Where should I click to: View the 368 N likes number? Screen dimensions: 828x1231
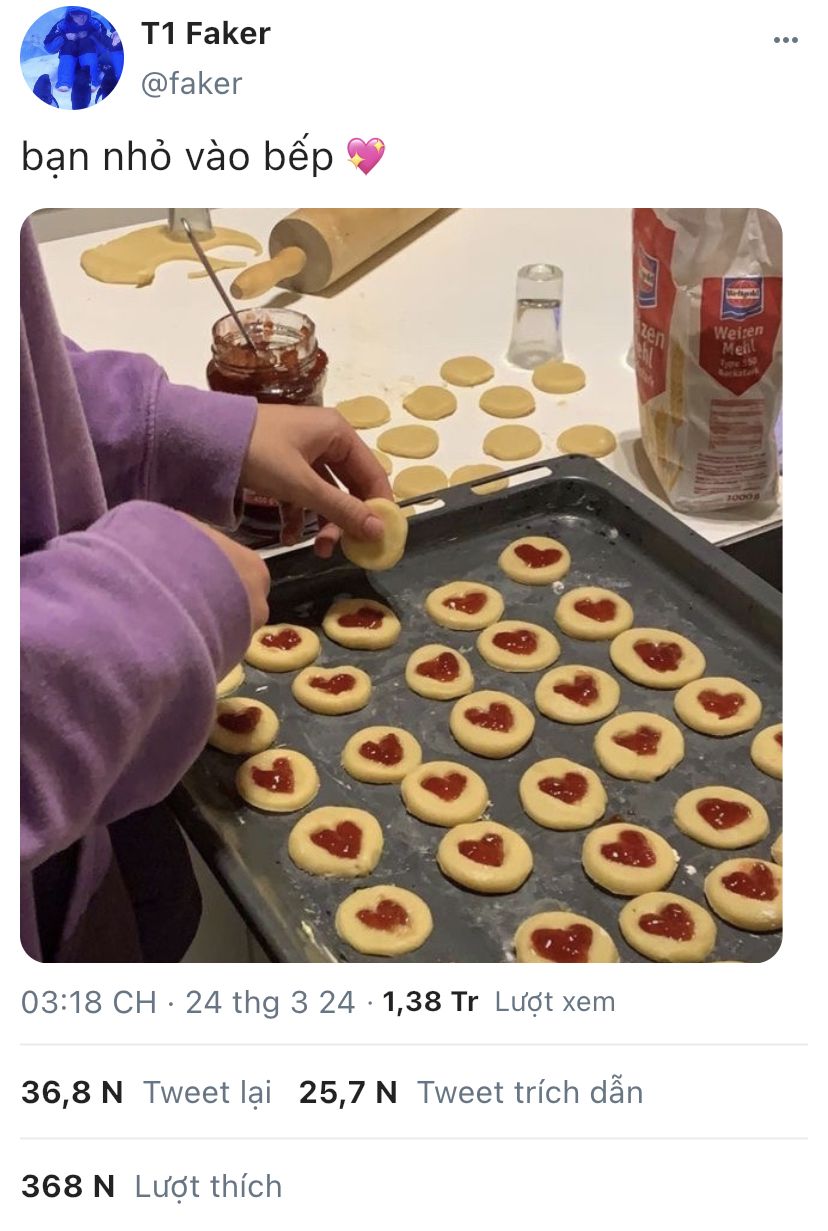68,1186
